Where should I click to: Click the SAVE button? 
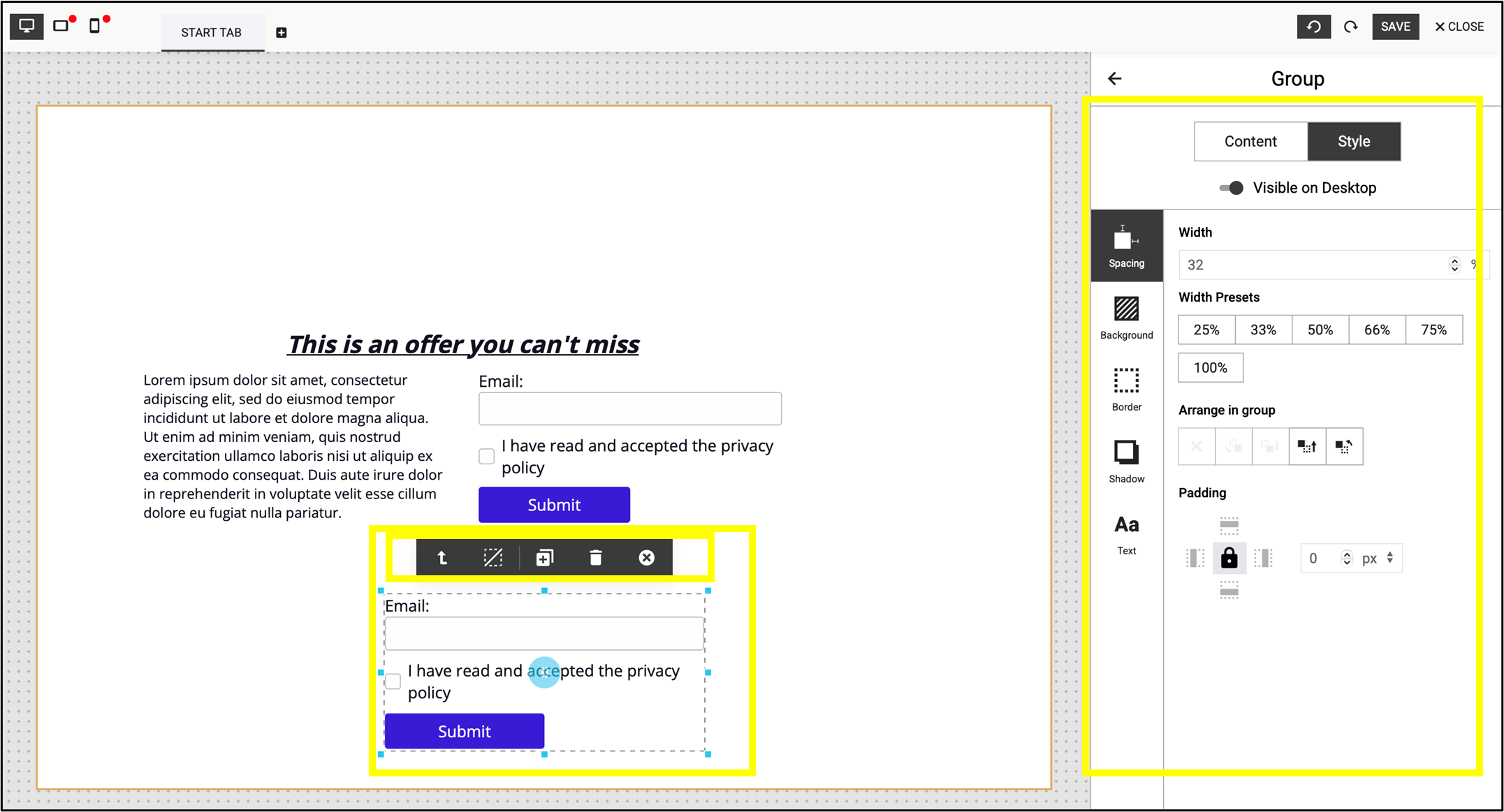click(x=1395, y=27)
